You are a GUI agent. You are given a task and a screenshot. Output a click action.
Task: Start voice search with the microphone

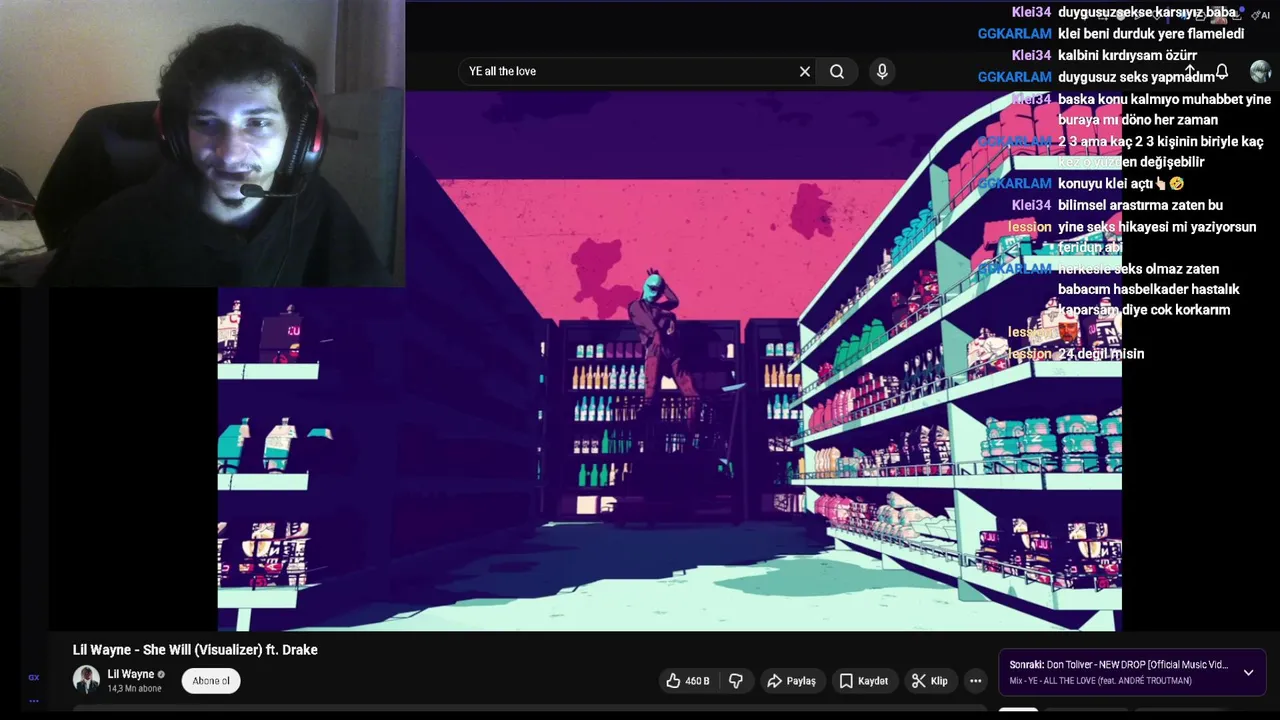point(882,71)
